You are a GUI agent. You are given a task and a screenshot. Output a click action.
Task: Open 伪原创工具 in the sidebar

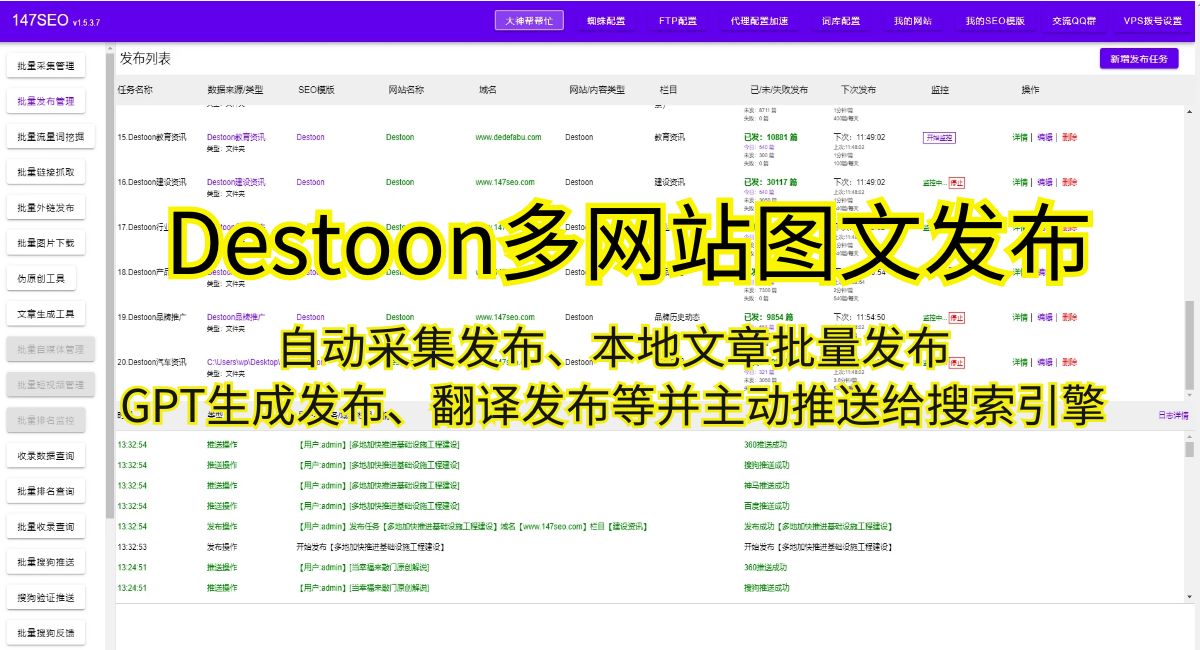pyautogui.click(x=41, y=278)
